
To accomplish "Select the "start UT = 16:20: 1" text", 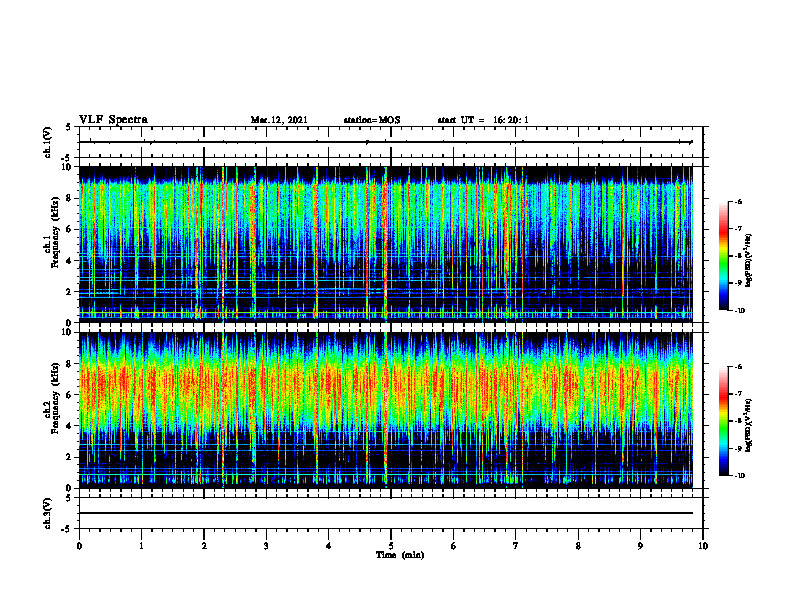I will click(483, 120).
